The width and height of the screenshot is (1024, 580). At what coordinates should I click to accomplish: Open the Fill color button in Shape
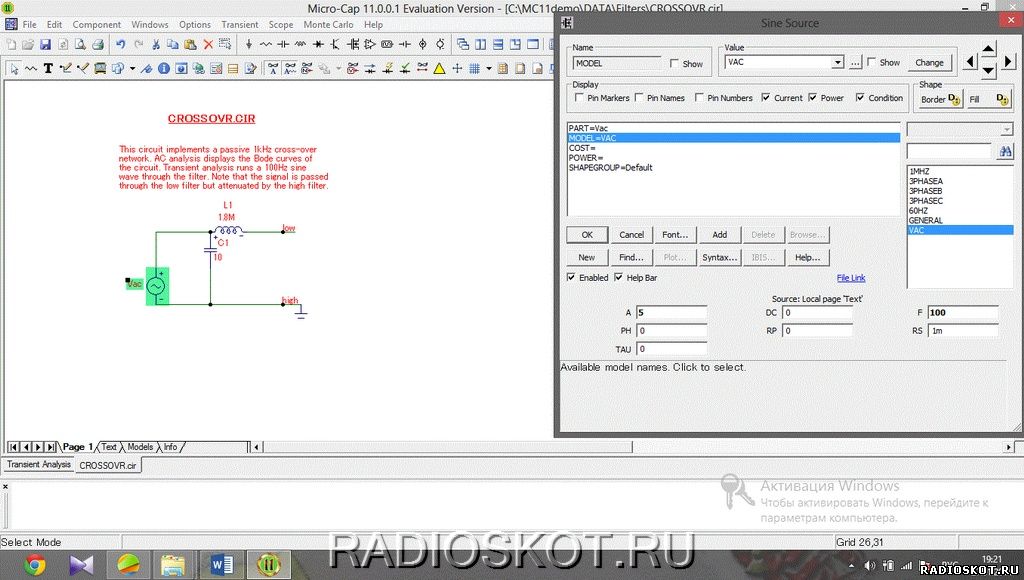(x=988, y=99)
